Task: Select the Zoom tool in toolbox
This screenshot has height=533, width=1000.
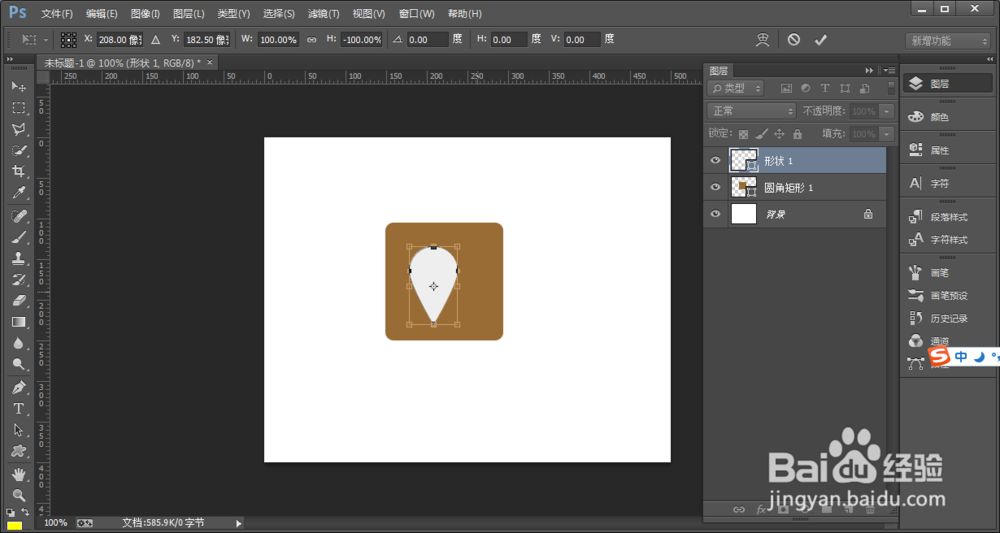Action: 18,495
